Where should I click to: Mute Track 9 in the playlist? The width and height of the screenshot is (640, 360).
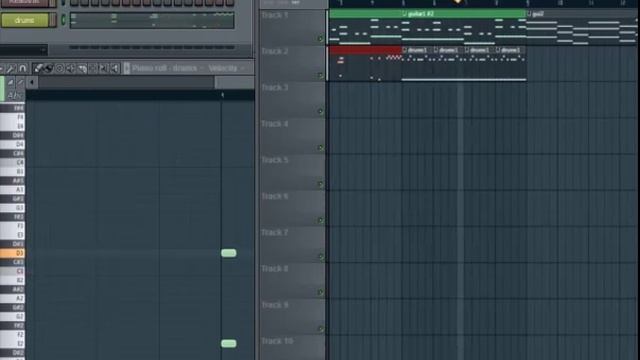(320, 329)
